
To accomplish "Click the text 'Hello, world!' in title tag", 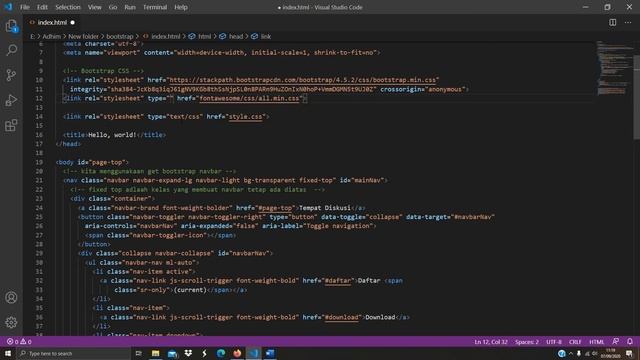I will [112, 135].
